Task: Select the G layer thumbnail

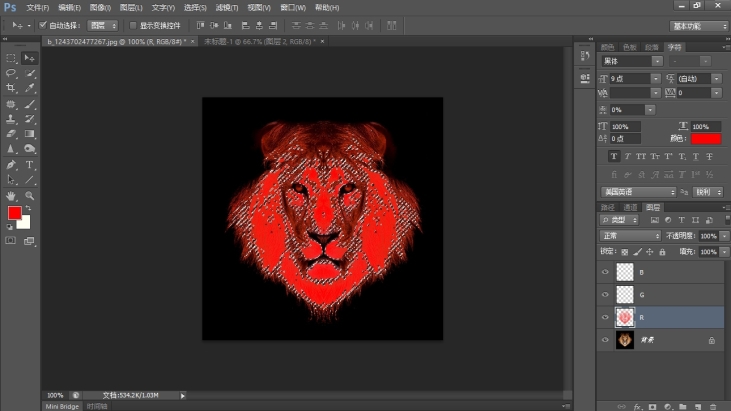Action: point(625,294)
